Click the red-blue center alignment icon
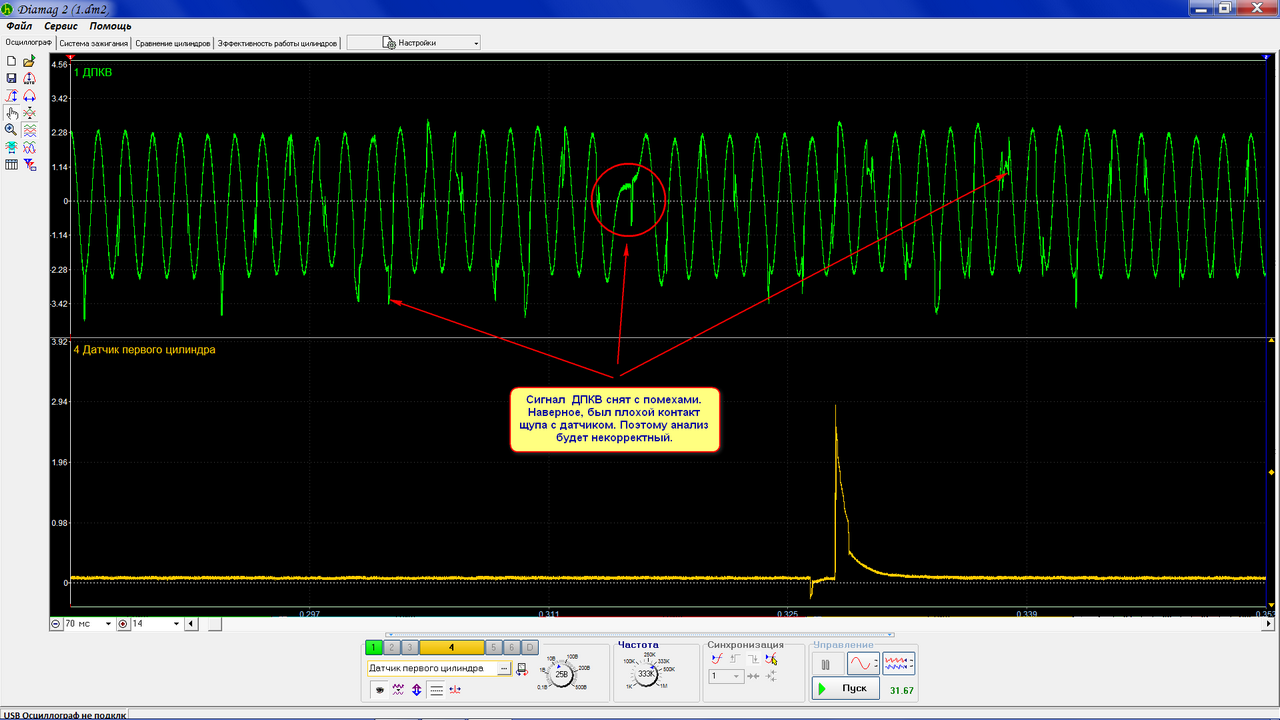Screen dimensions: 1280x720 tap(455, 689)
